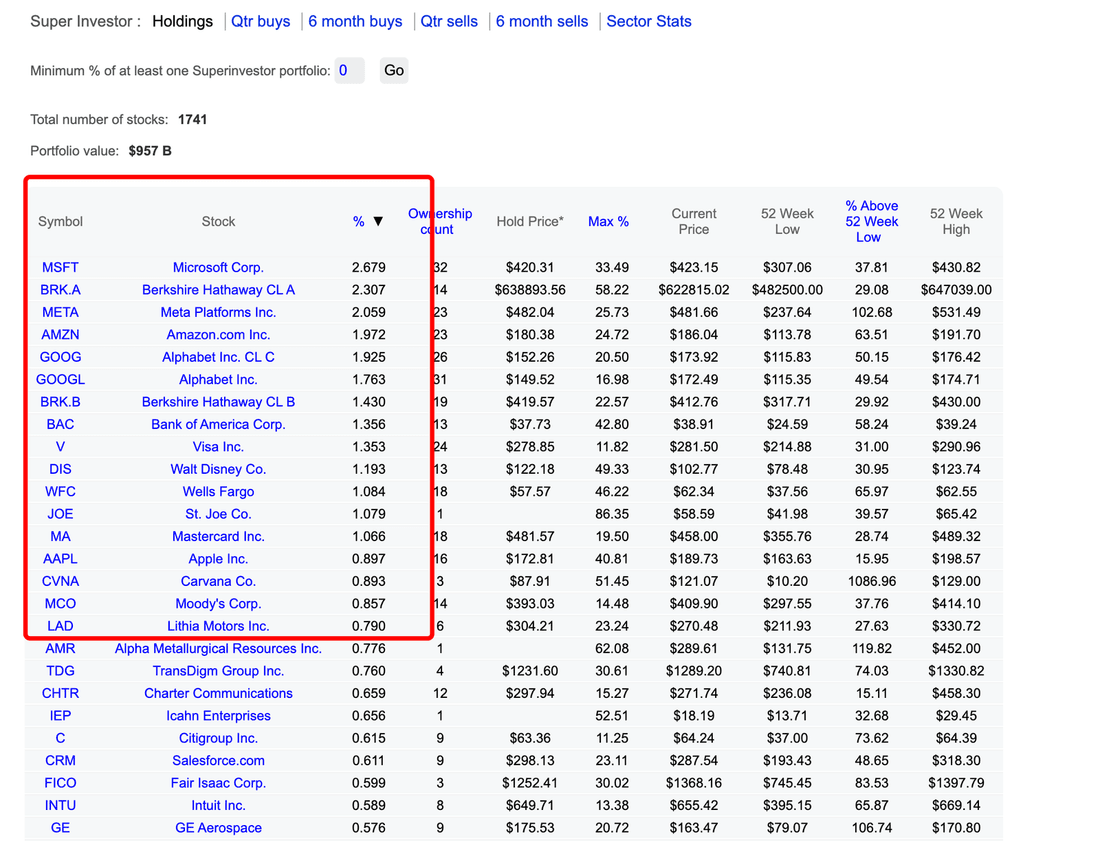Open TransDigm Group Inc. link
Viewport: 1100px width, 841px height.
tap(218, 671)
